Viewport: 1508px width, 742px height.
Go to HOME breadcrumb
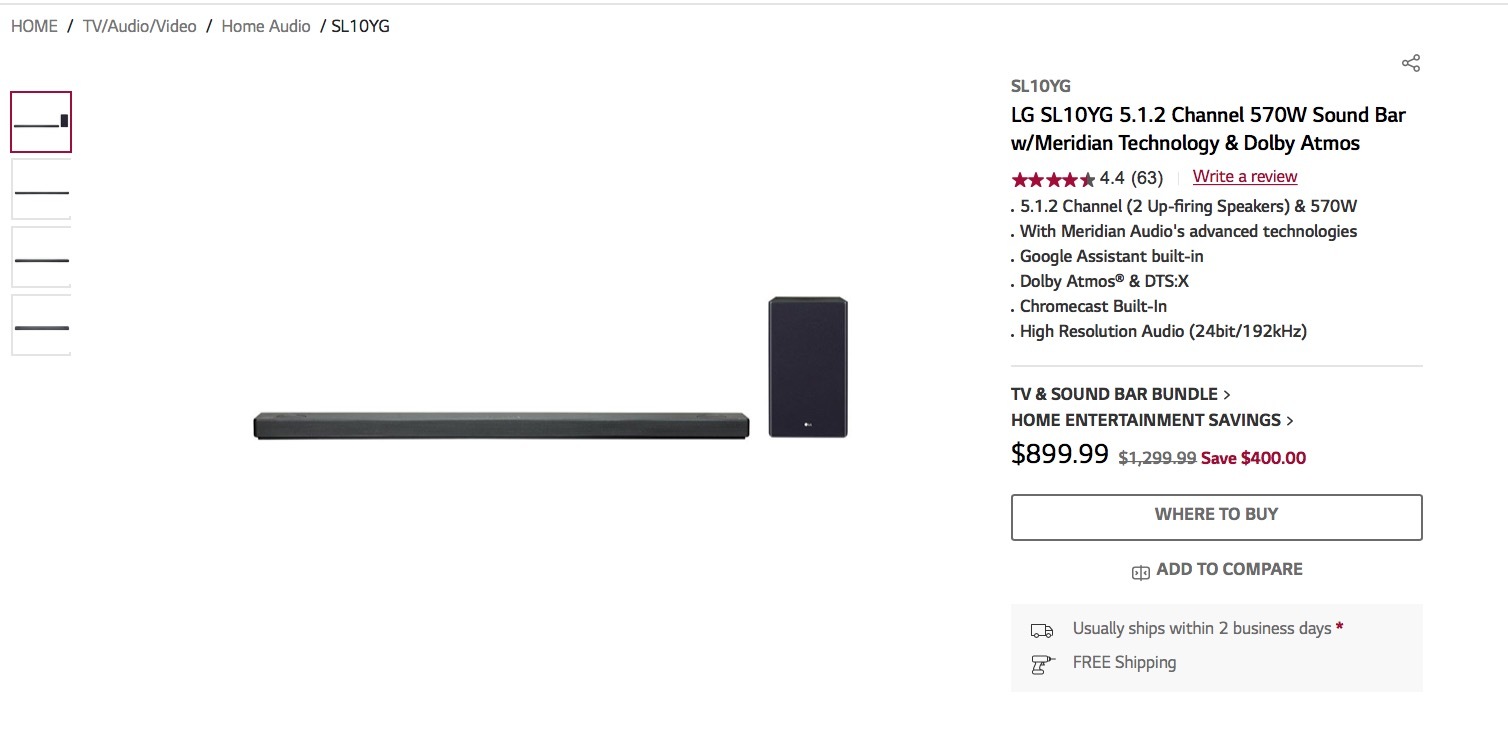click(x=34, y=26)
